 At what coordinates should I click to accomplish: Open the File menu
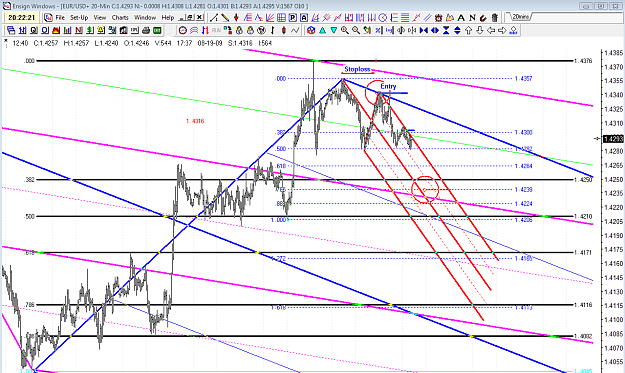[x=60, y=18]
